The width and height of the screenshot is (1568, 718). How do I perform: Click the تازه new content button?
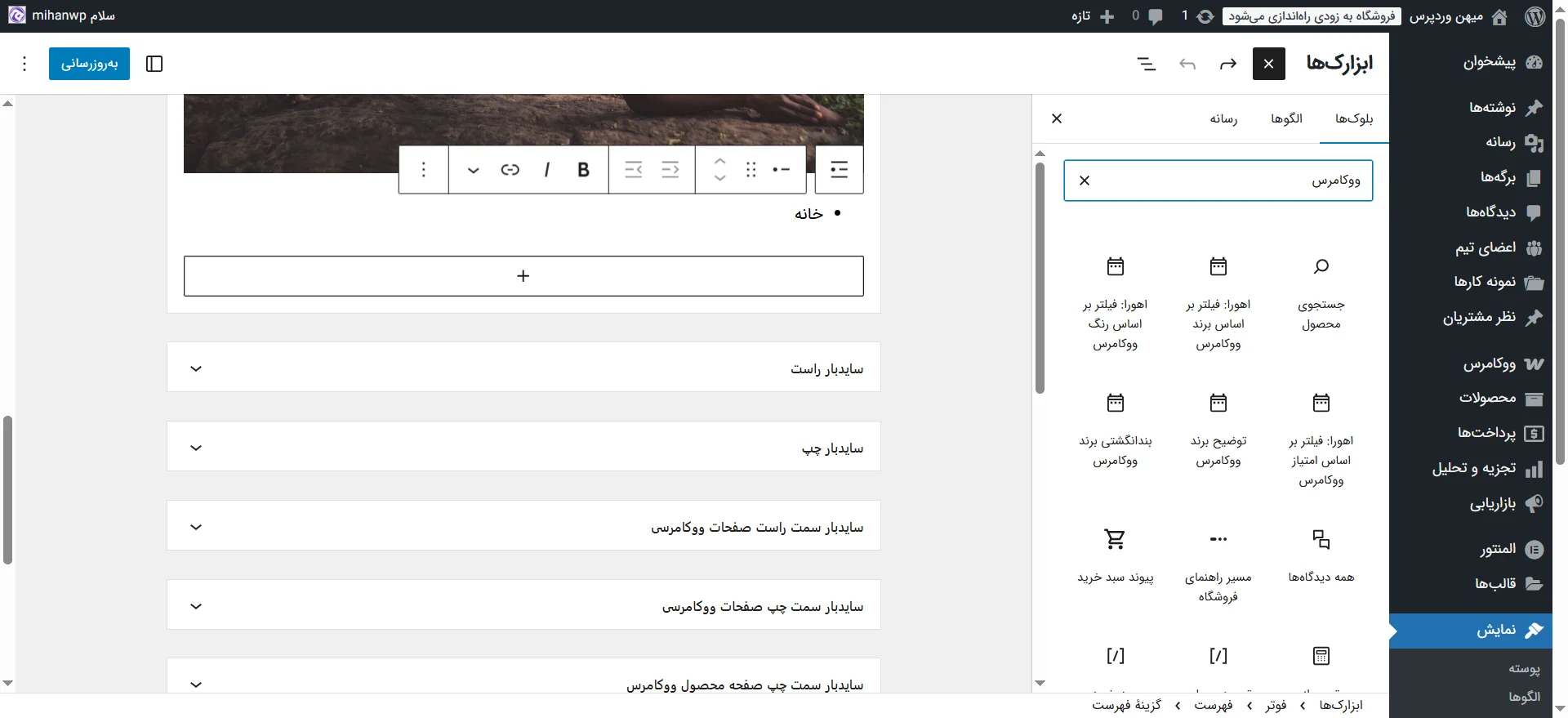[1093, 16]
